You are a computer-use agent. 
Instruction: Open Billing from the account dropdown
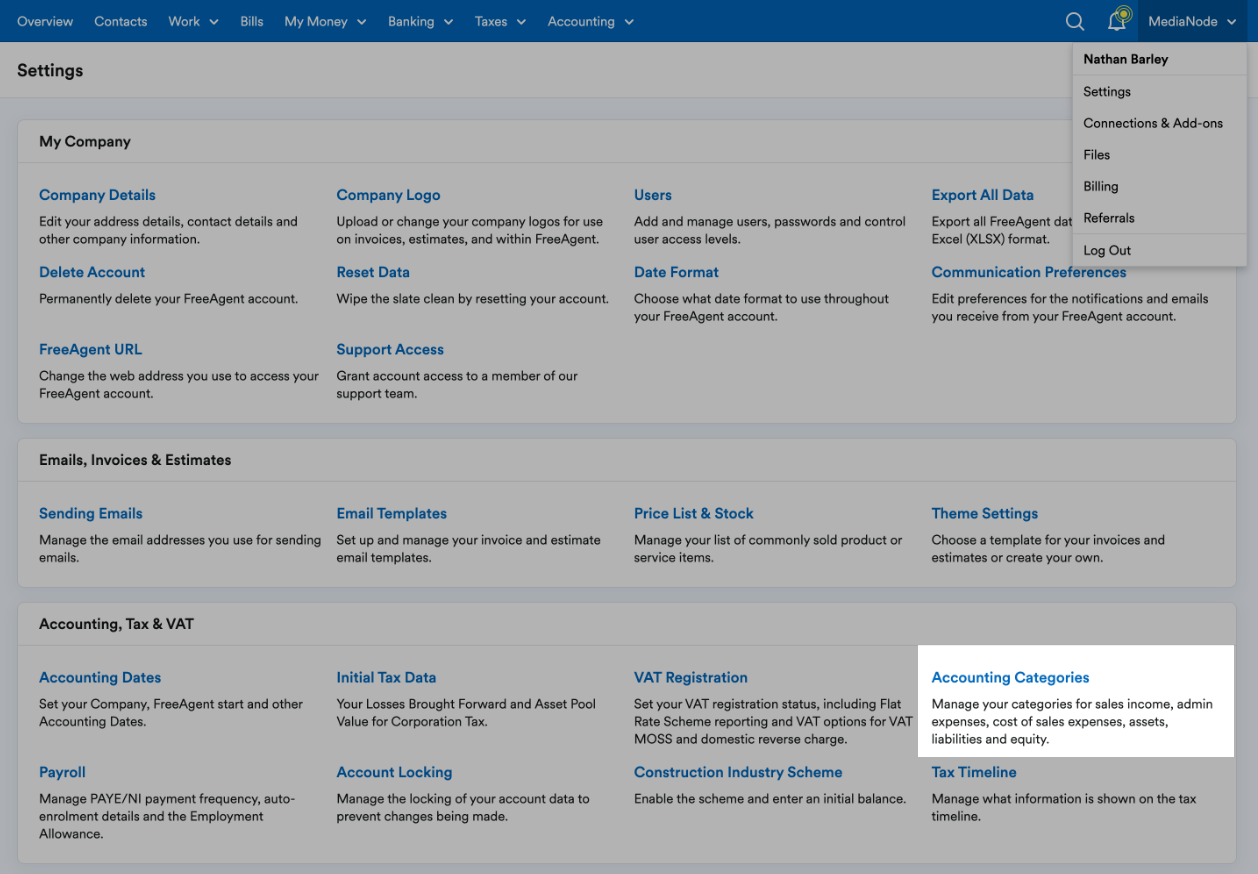pyautogui.click(x=1100, y=186)
